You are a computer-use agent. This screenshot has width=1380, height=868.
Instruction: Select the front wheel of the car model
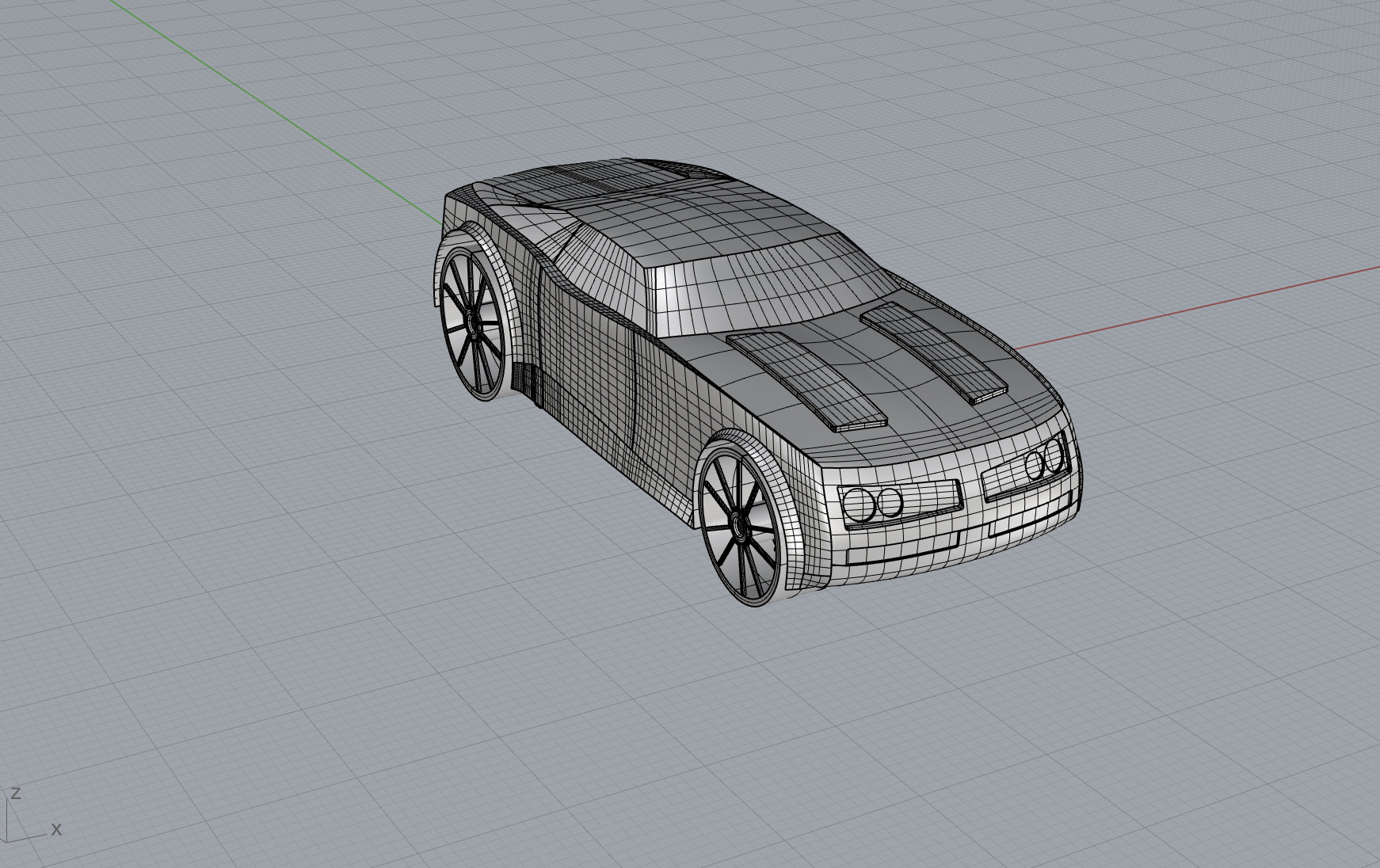click(x=741, y=524)
